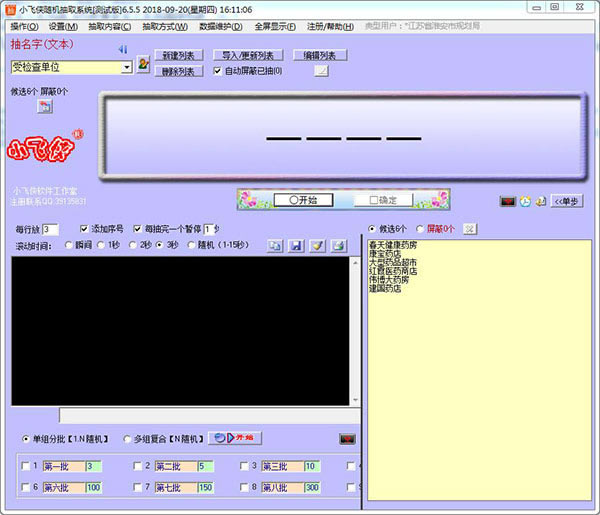Click the <<单步 button

(x=567, y=201)
